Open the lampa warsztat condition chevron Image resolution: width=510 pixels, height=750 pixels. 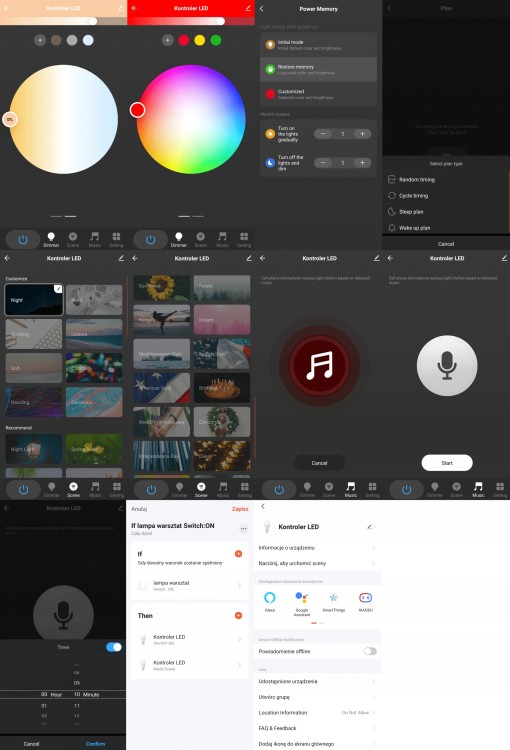click(239, 585)
